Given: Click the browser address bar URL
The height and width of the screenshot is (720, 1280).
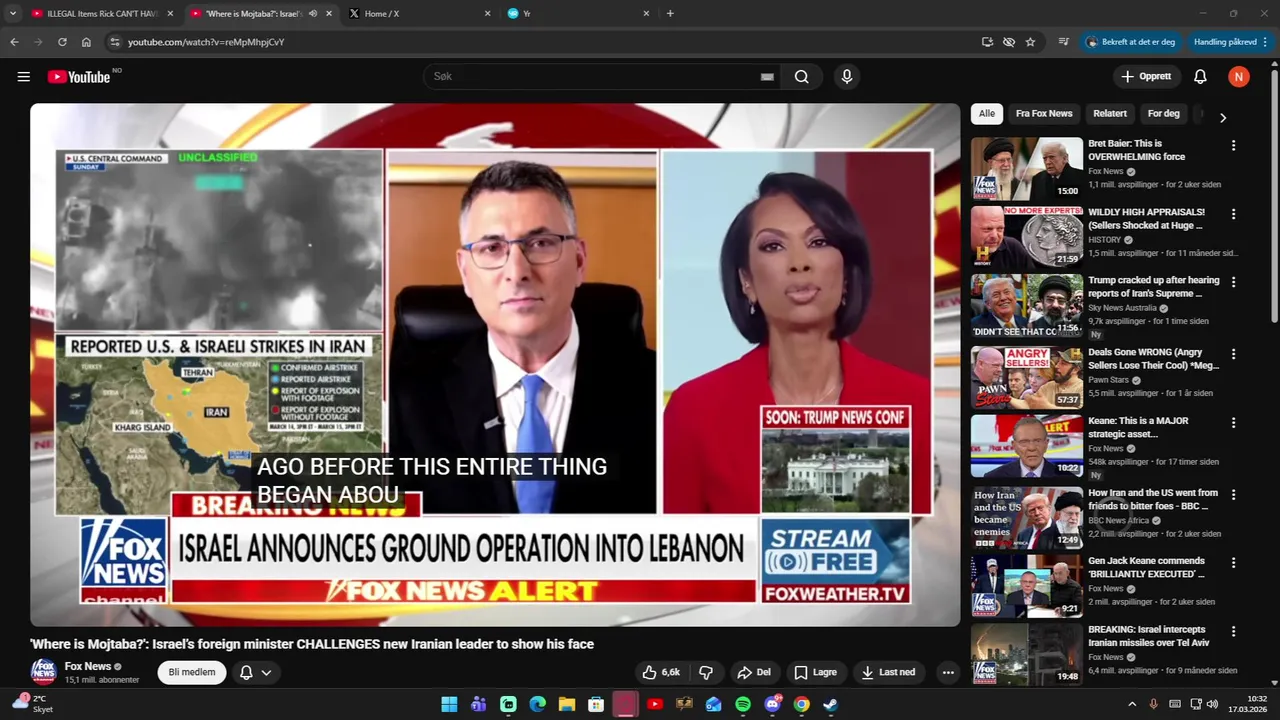Looking at the screenshot, I should pos(206,42).
